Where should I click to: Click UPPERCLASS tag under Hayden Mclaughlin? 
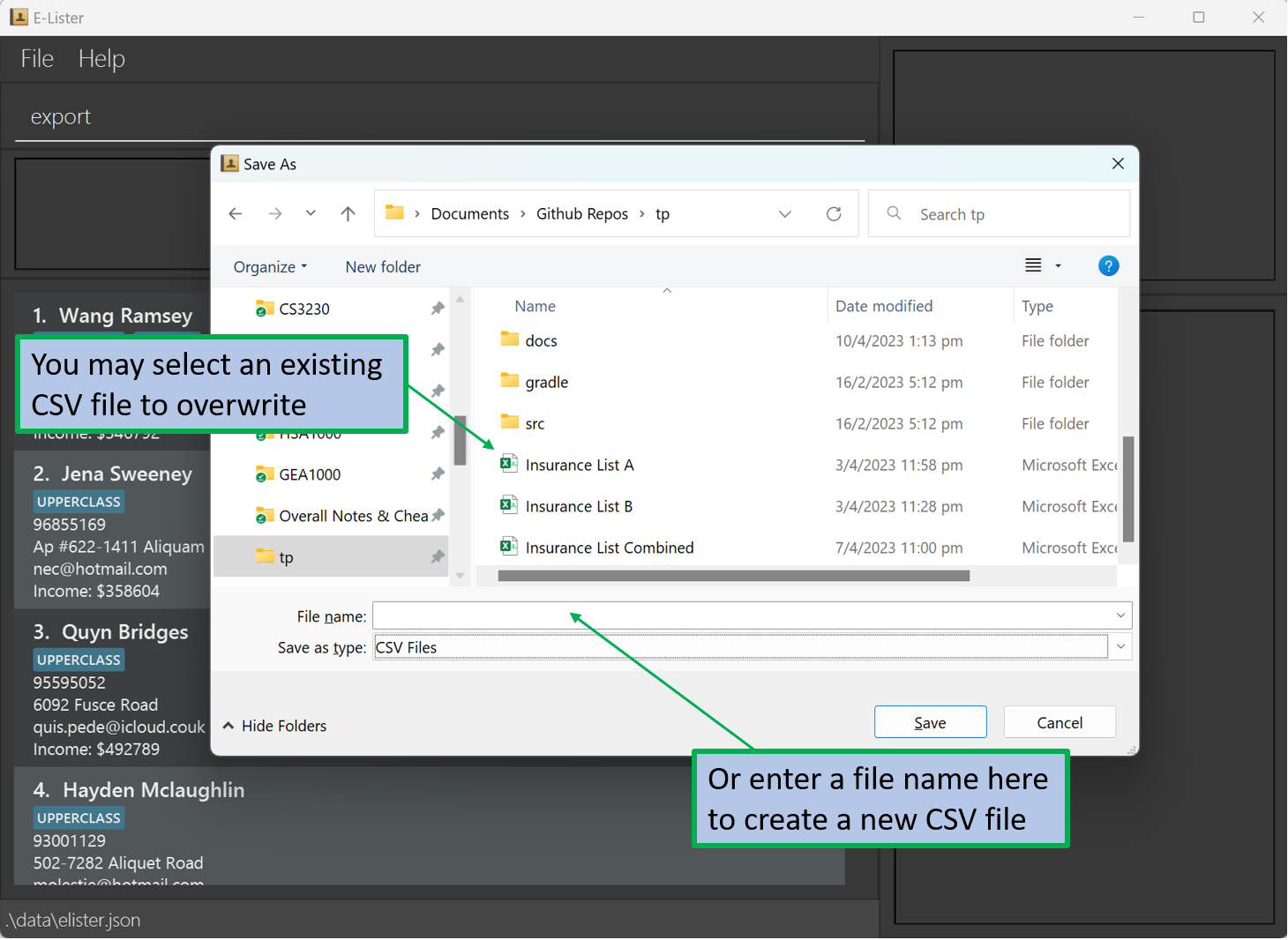79,818
